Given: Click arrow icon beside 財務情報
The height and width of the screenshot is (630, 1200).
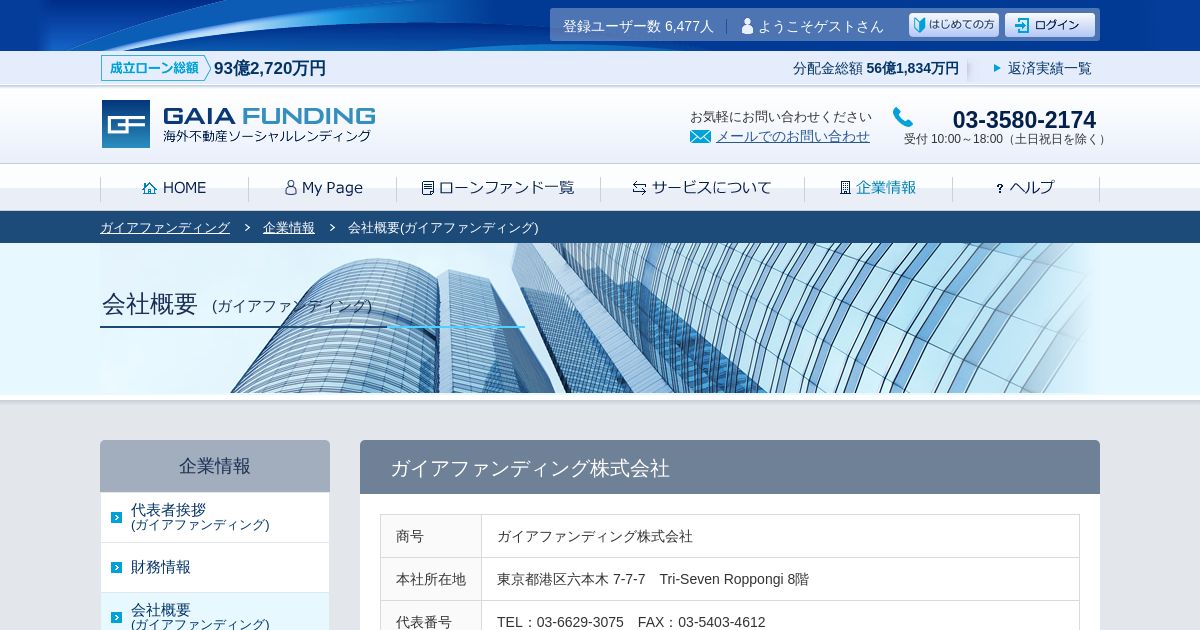Looking at the screenshot, I should click(116, 567).
